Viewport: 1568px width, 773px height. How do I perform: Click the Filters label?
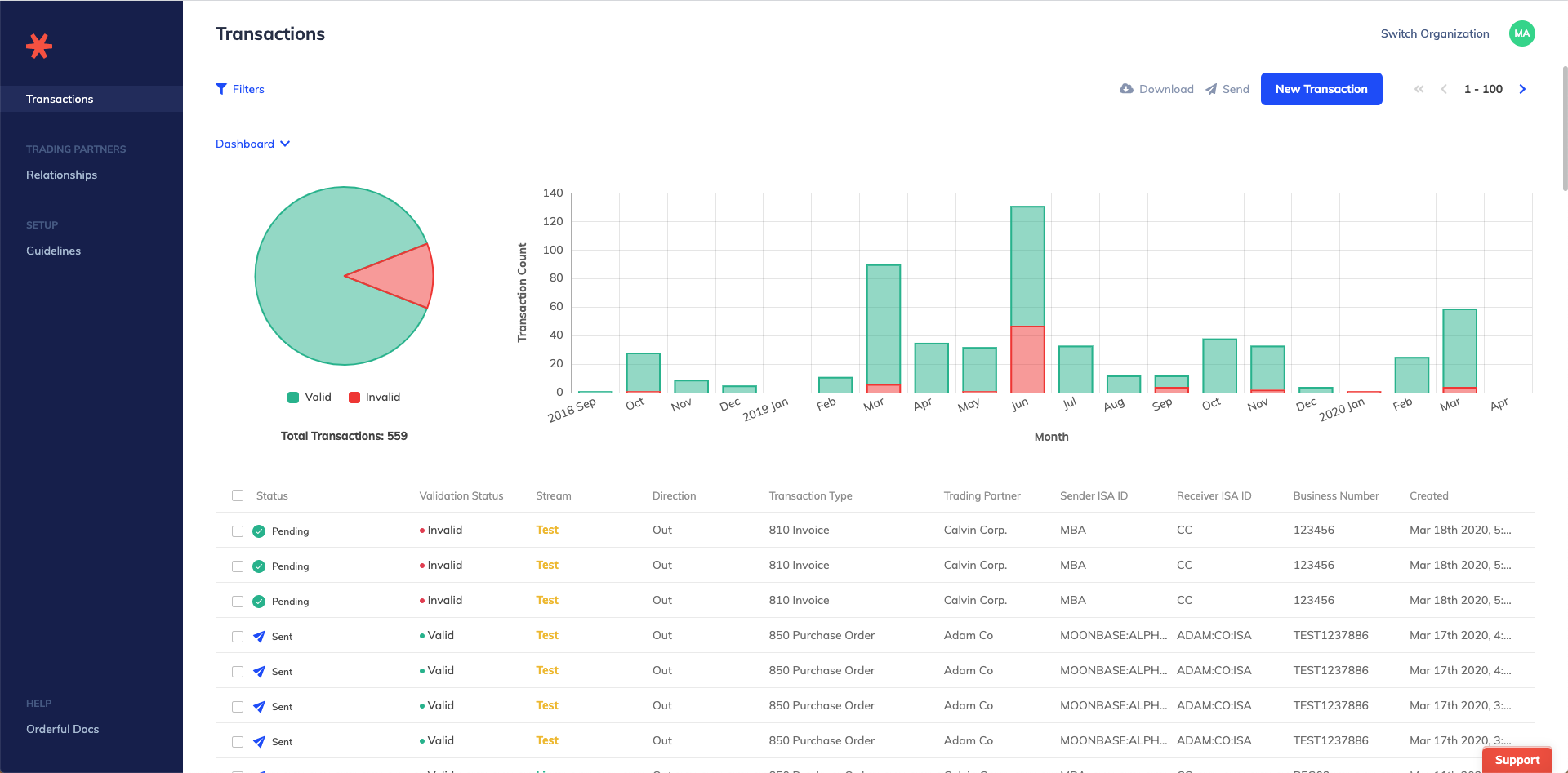tap(248, 89)
